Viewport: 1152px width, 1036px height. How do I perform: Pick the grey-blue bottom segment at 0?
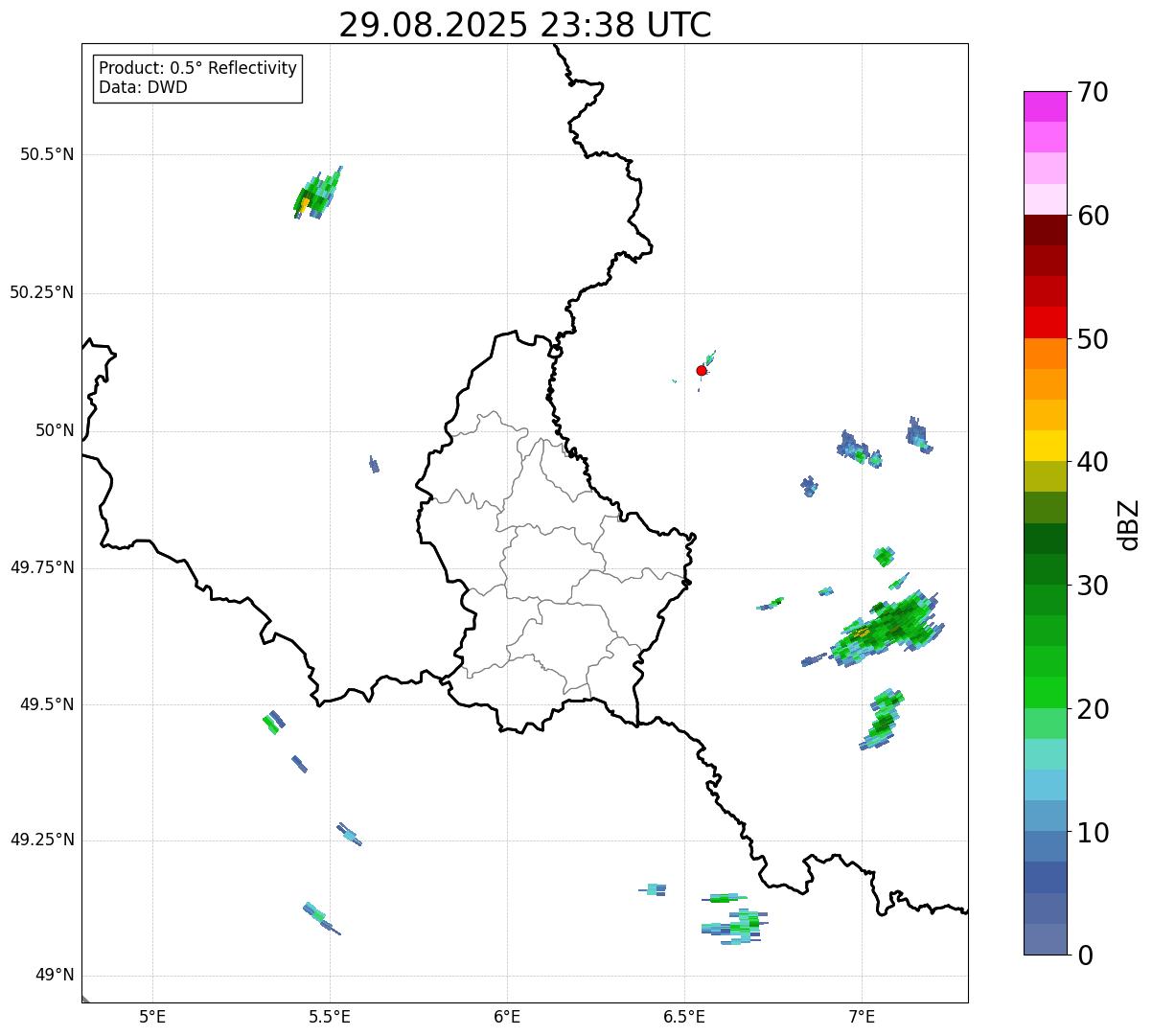click(x=1046, y=939)
